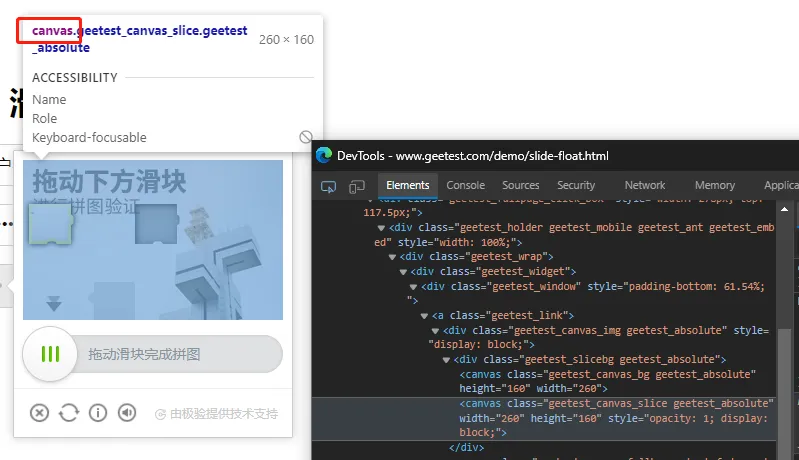Collapse the geetest_widget div node
The width and height of the screenshot is (799, 460).
[x=404, y=272]
